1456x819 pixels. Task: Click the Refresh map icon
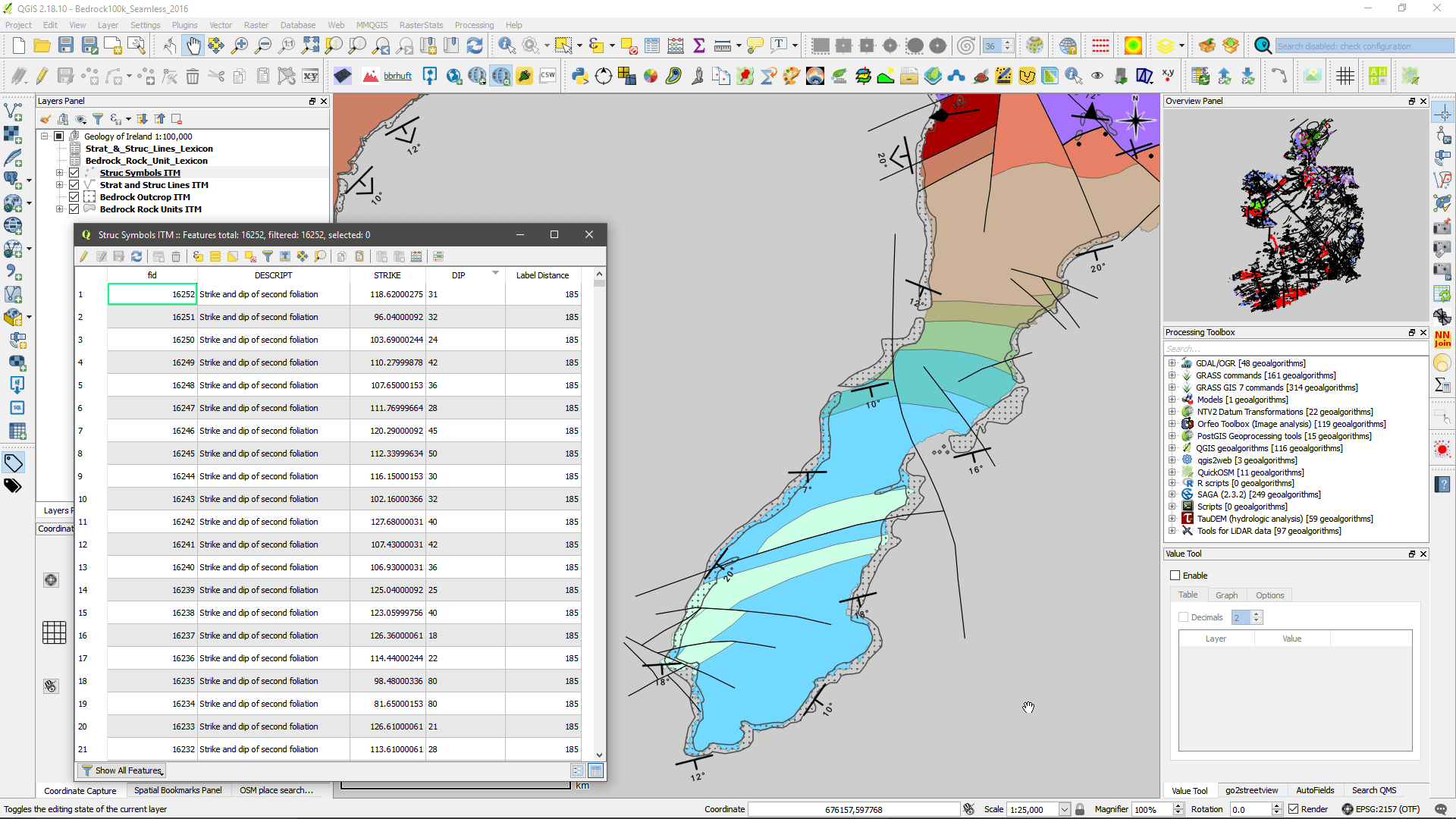pyautogui.click(x=475, y=46)
